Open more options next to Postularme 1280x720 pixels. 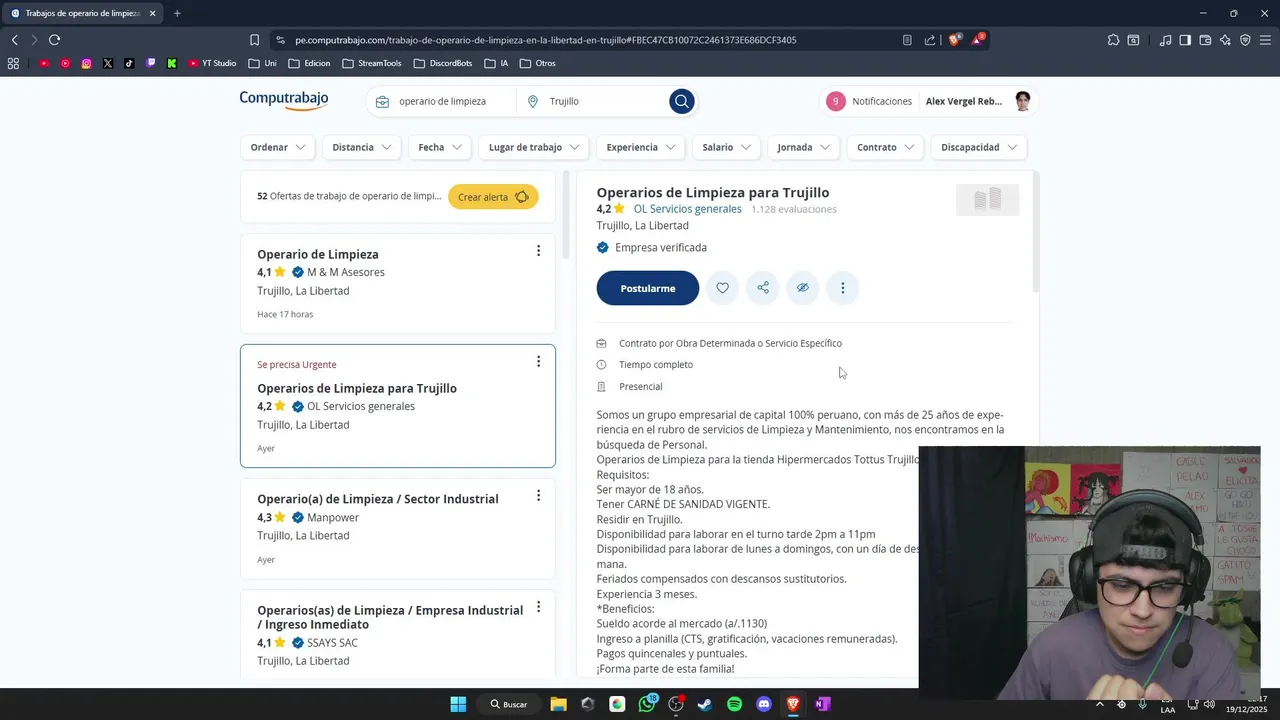coord(842,288)
